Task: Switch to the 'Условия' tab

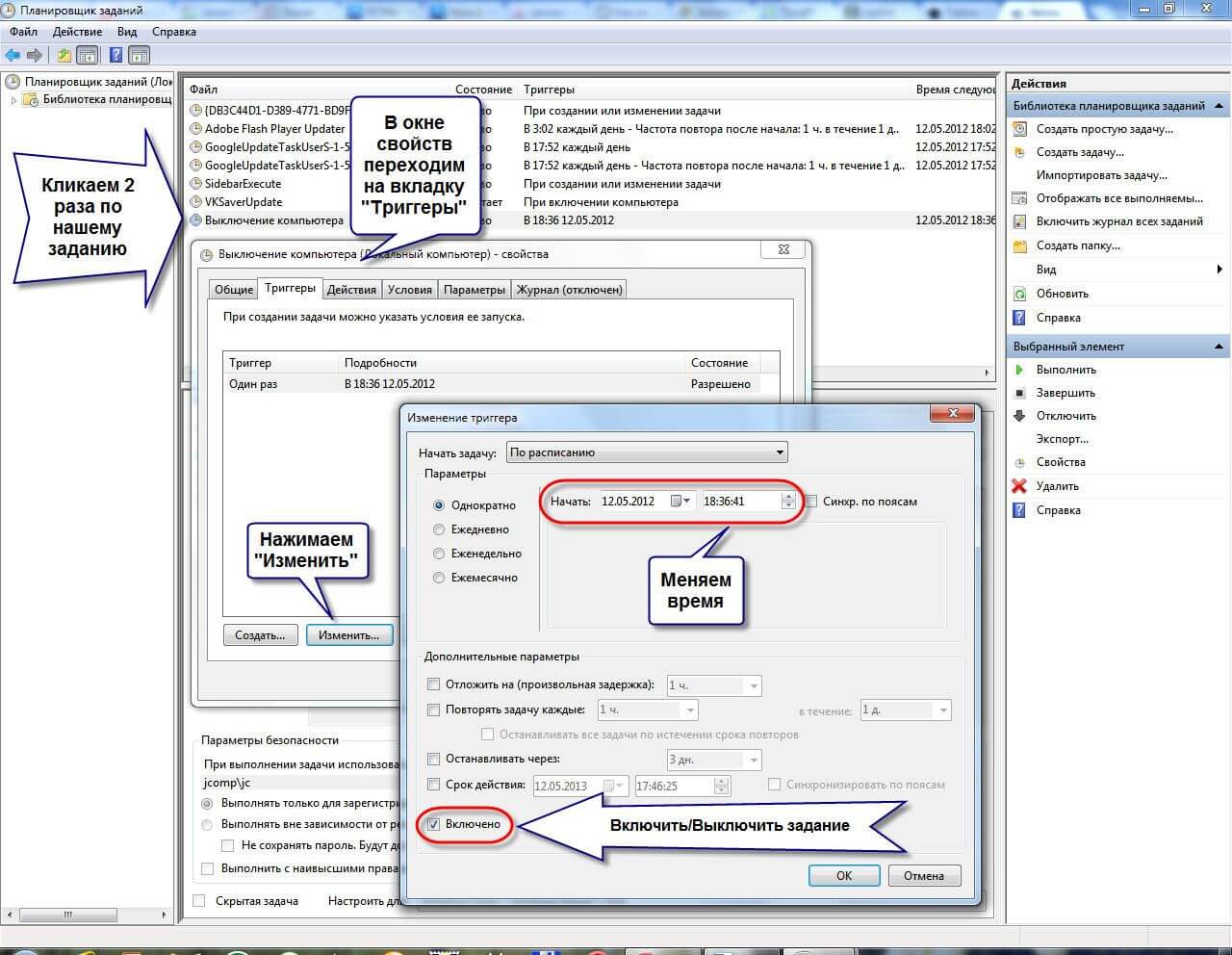Action: pyautogui.click(x=410, y=290)
